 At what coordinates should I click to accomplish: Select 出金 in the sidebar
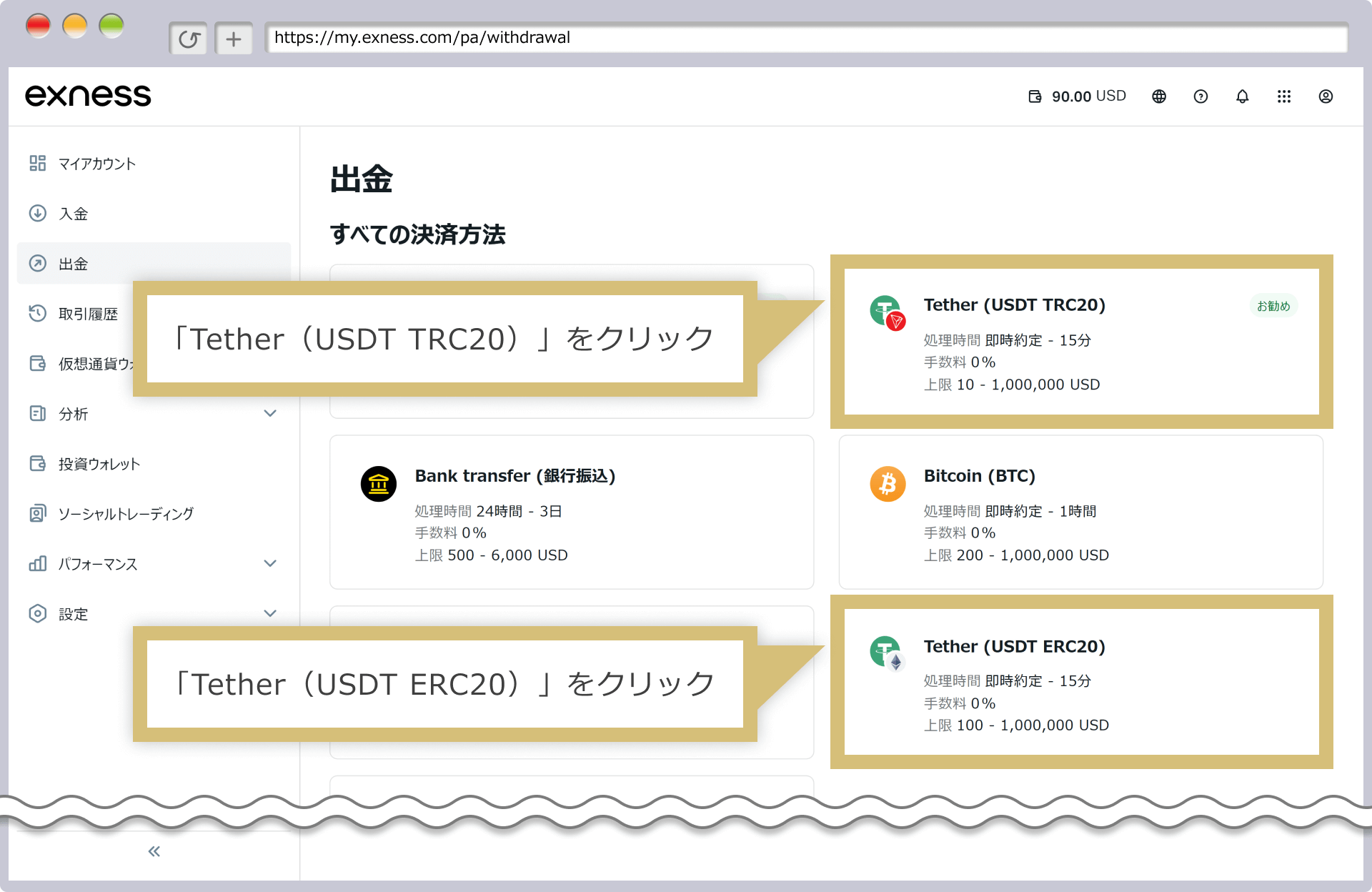tap(154, 264)
